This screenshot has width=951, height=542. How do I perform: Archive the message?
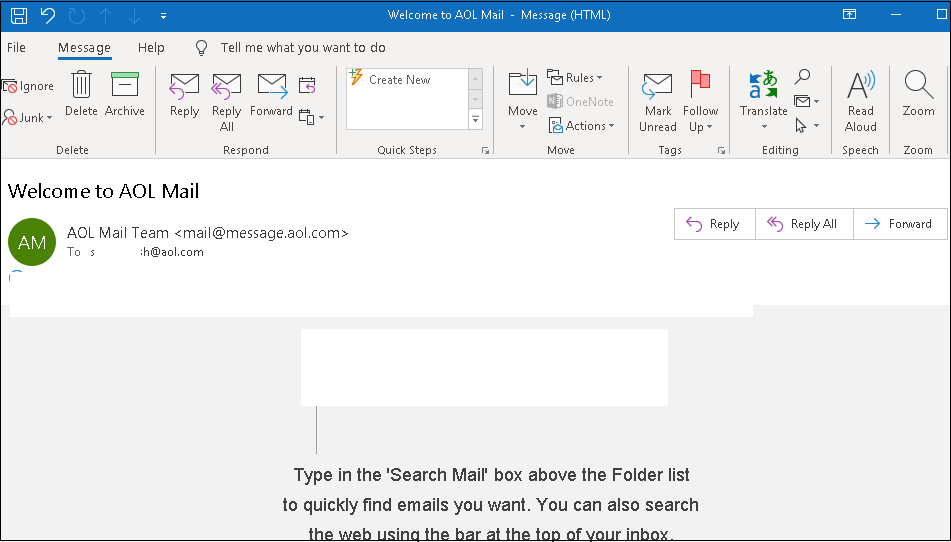[124, 94]
